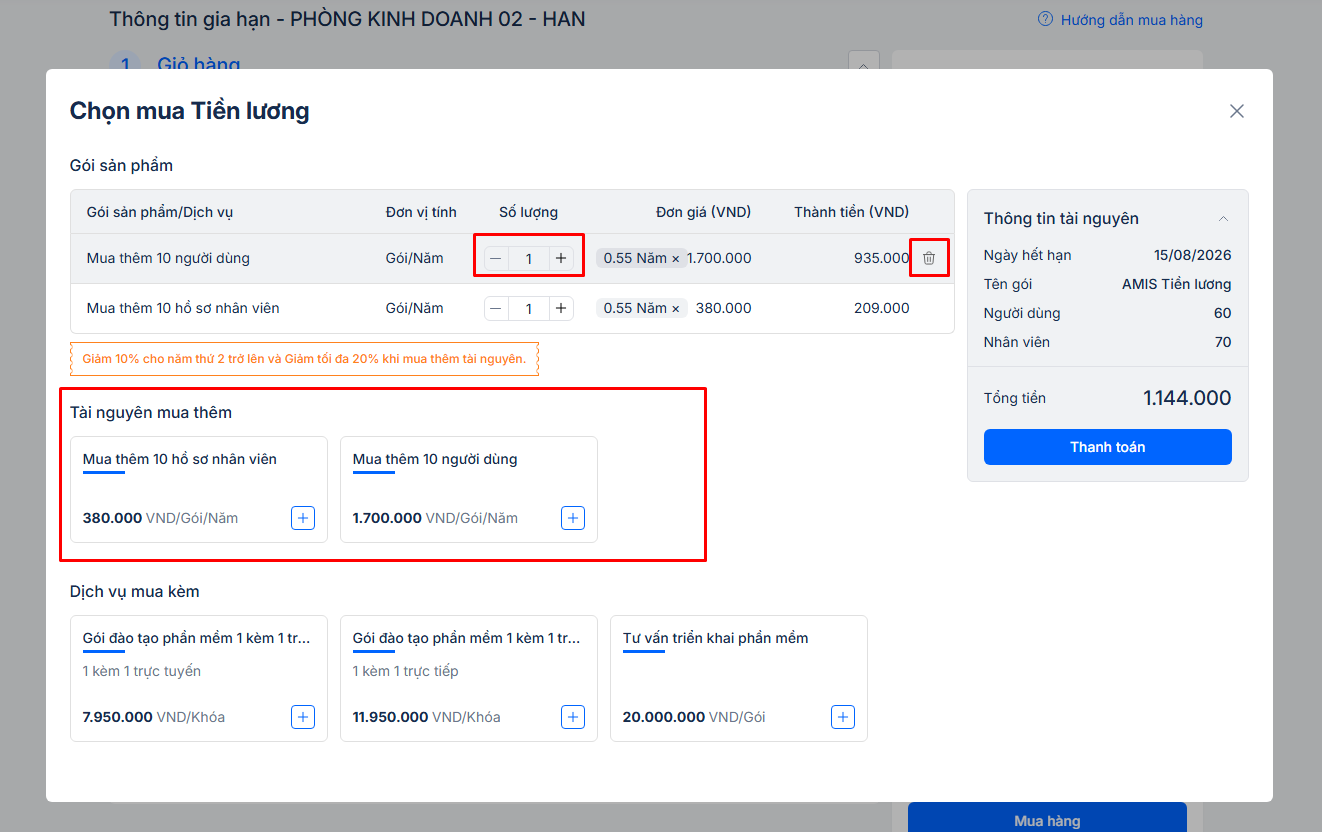Collapse the 'Giỏ hàng' section chevron

863,62
